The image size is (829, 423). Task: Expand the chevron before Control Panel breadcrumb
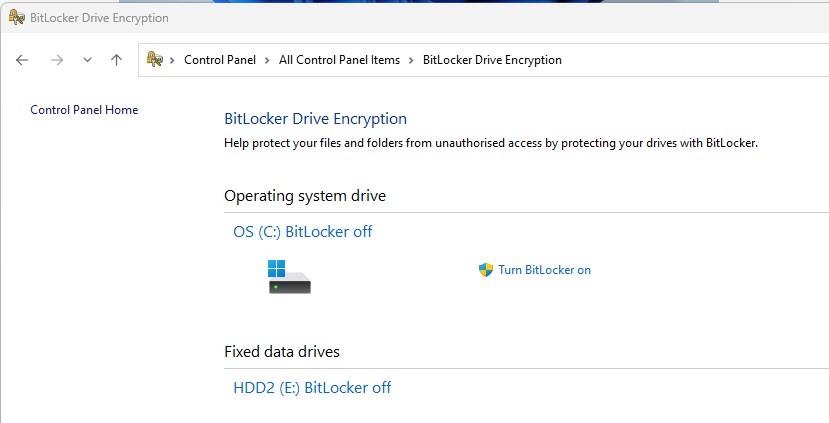tap(174, 60)
